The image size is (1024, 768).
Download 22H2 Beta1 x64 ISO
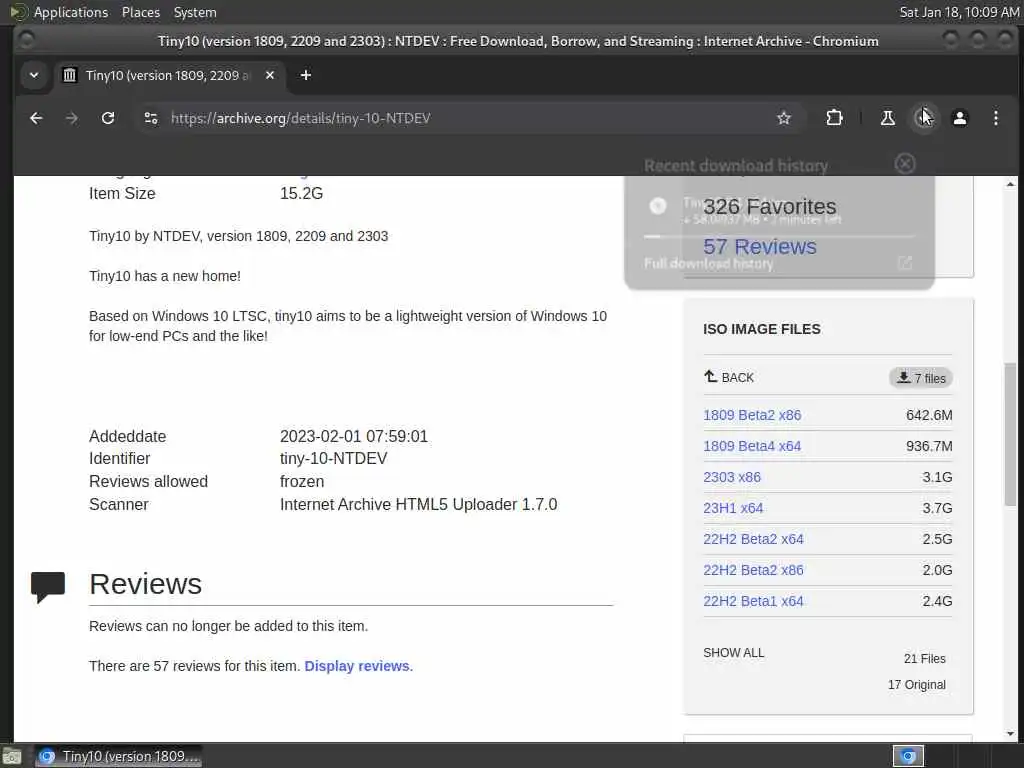tap(753, 601)
